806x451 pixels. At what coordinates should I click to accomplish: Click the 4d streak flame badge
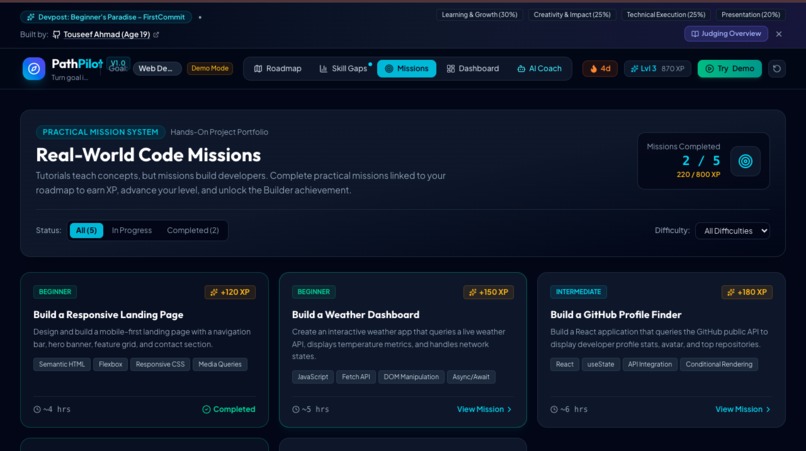coord(600,68)
